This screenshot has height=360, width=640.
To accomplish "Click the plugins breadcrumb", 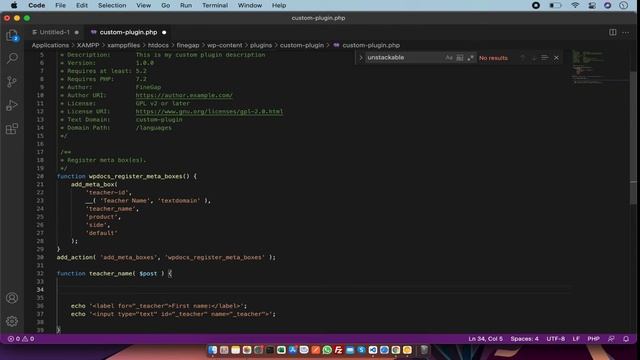I will click(x=261, y=45).
